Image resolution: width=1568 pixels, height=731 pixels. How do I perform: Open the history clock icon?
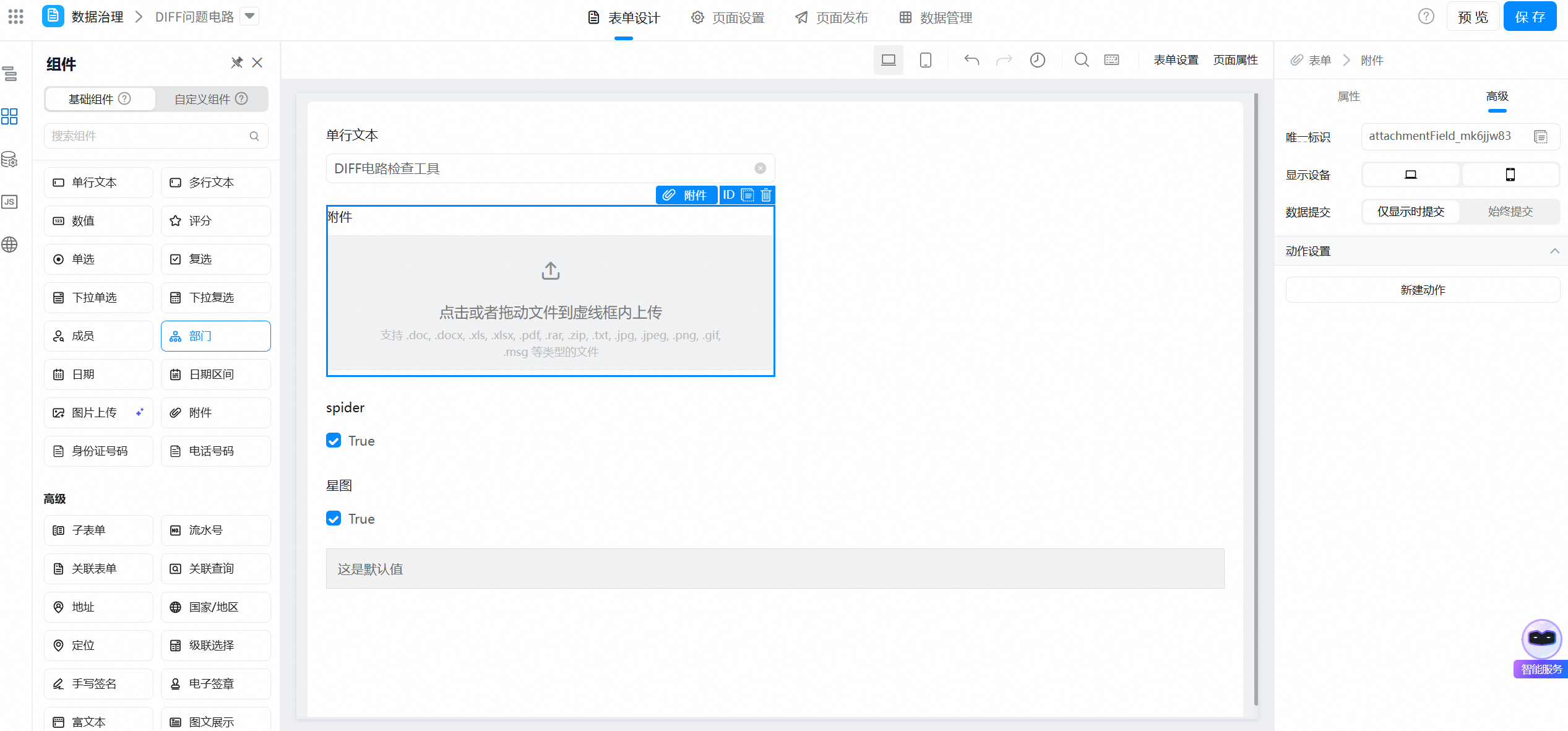(1037, 60)
